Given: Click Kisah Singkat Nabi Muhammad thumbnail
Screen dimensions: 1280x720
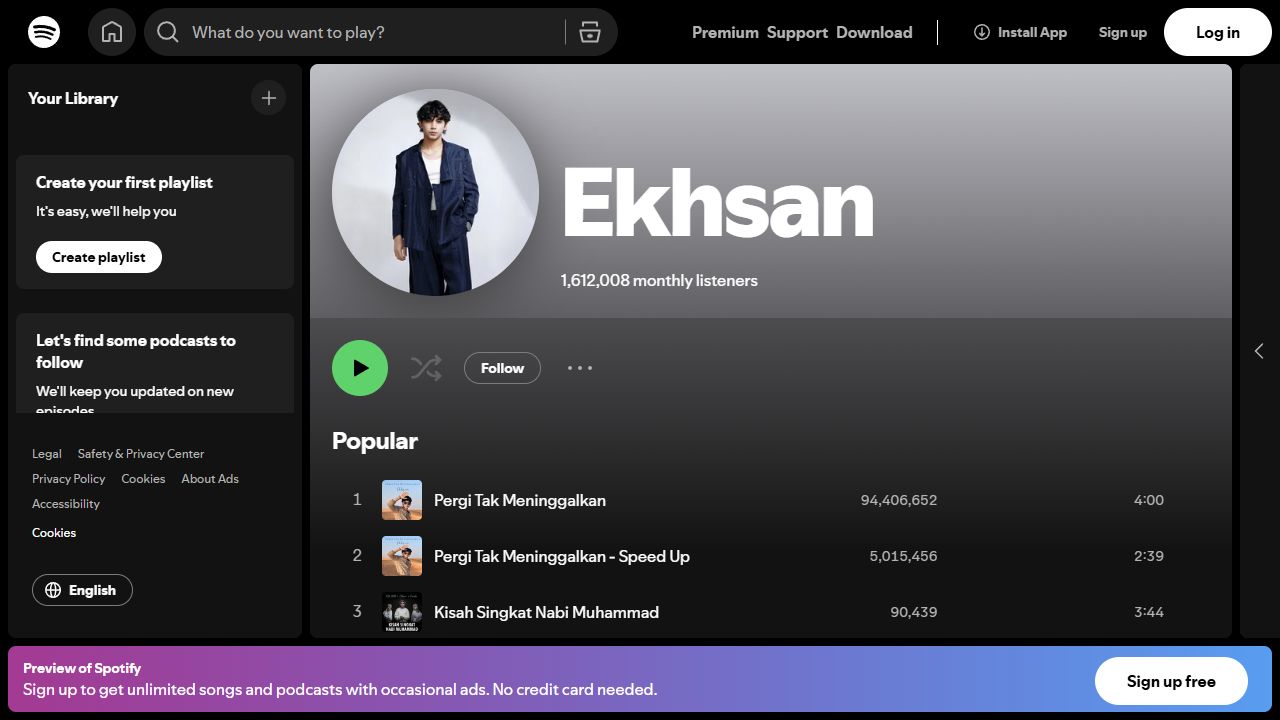Looking at the screenshot, I should pos(402,612).
